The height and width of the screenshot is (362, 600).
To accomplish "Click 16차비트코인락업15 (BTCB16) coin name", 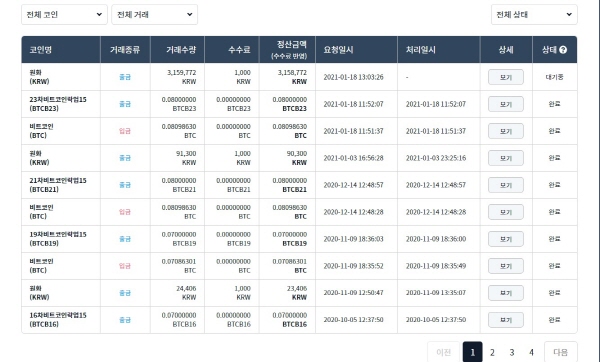I will point(58,320).
